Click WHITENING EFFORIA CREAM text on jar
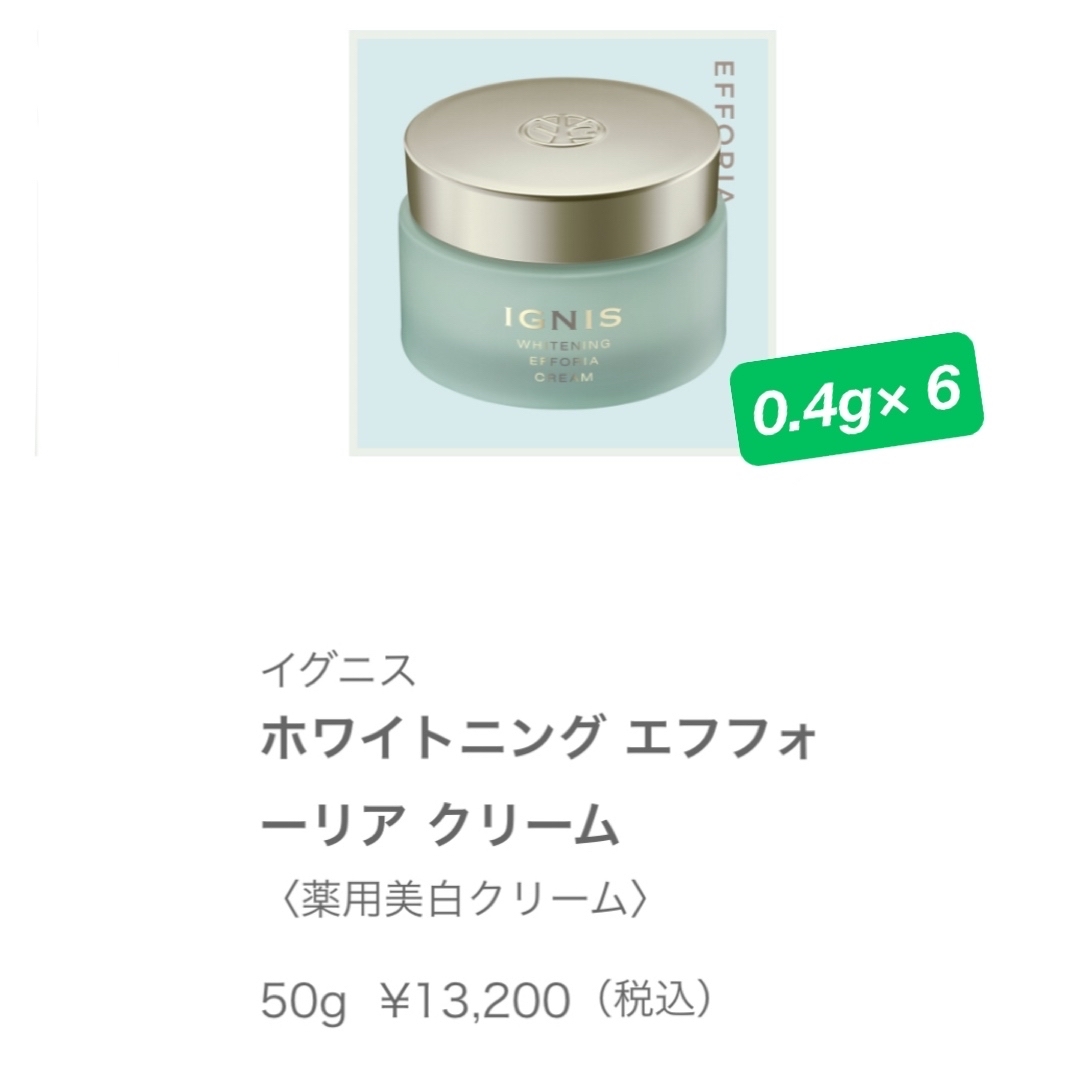This screenshot has height=1080, width=1080. click(x=563, y=360)
